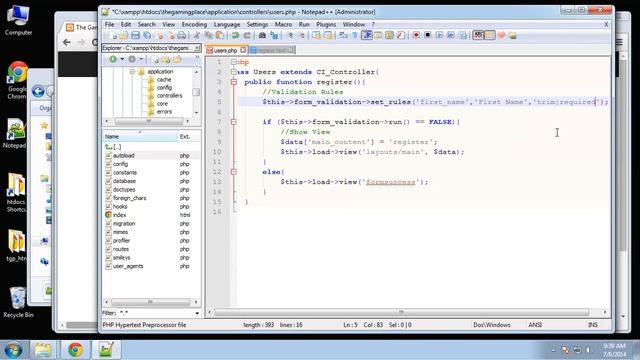
Task: Click the Playback macro icon
Action: pos(439,36)
